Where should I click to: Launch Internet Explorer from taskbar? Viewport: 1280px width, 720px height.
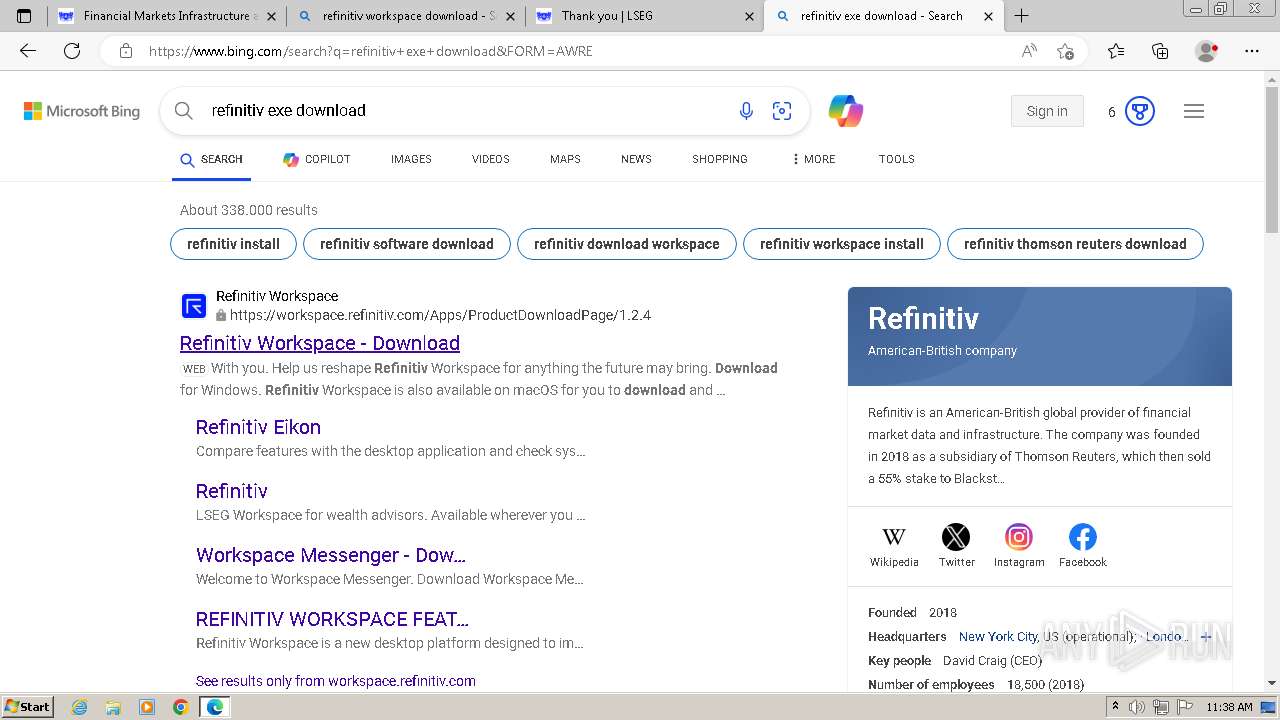pos(80,707)
